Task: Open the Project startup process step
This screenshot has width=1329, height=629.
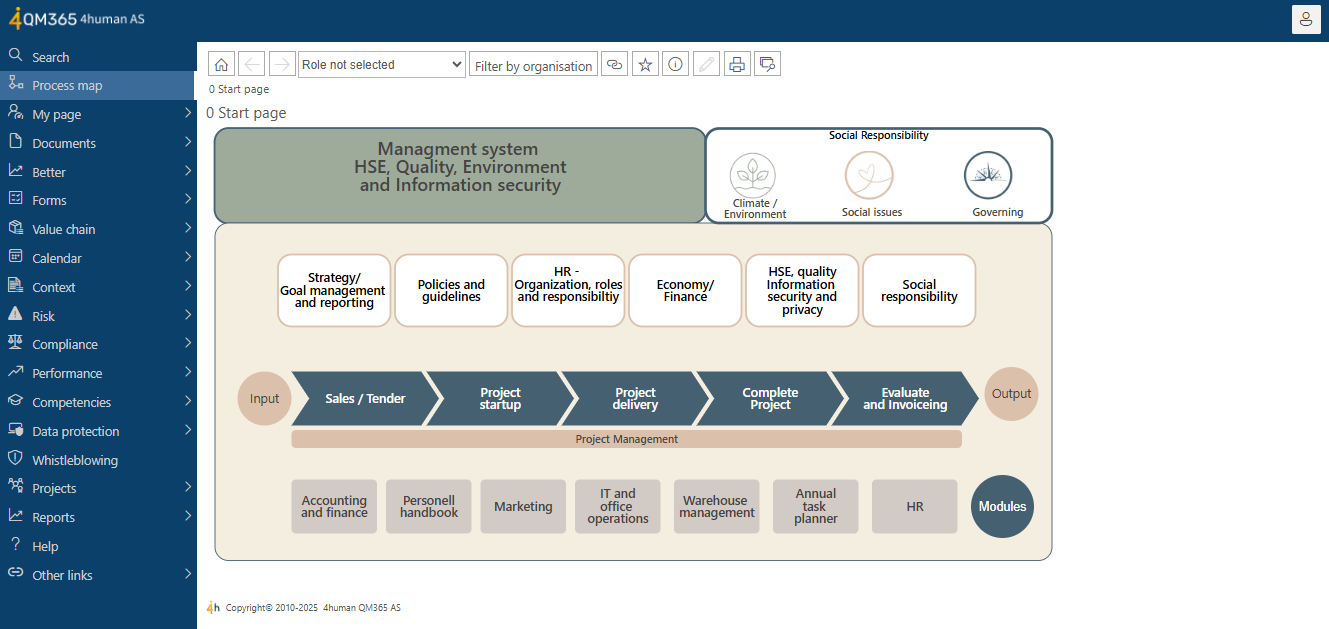Action: (x=500, y=399)
